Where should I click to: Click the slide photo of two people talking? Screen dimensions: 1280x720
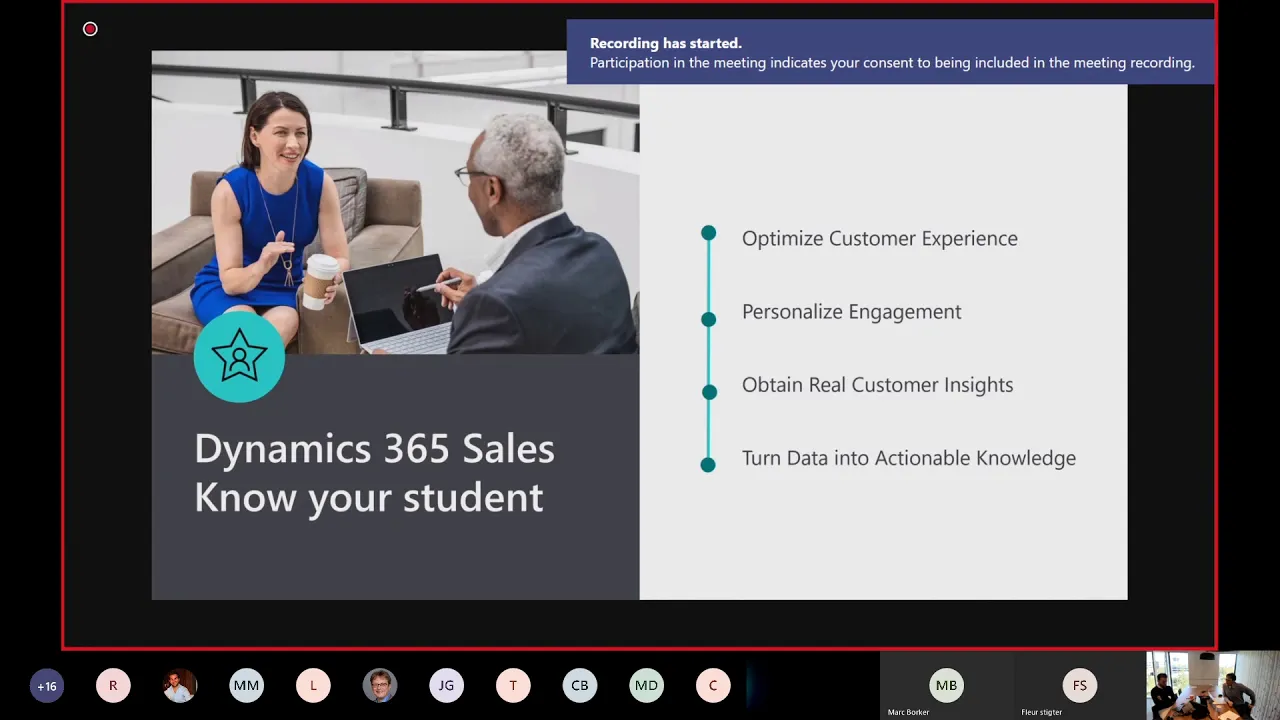[395, 203]
